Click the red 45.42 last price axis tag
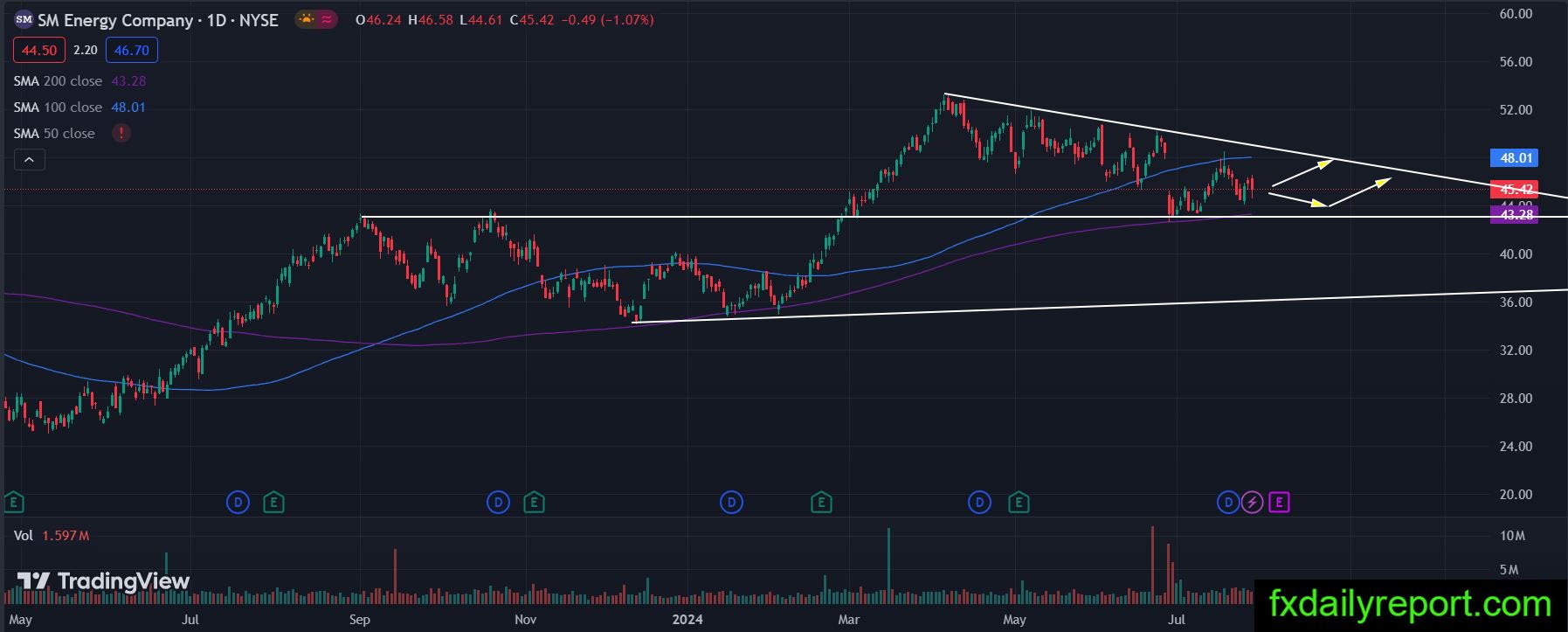Image resolution: width=1568 pixels, height=632 pixels. pyautogui.click(x=1516, y=189)
